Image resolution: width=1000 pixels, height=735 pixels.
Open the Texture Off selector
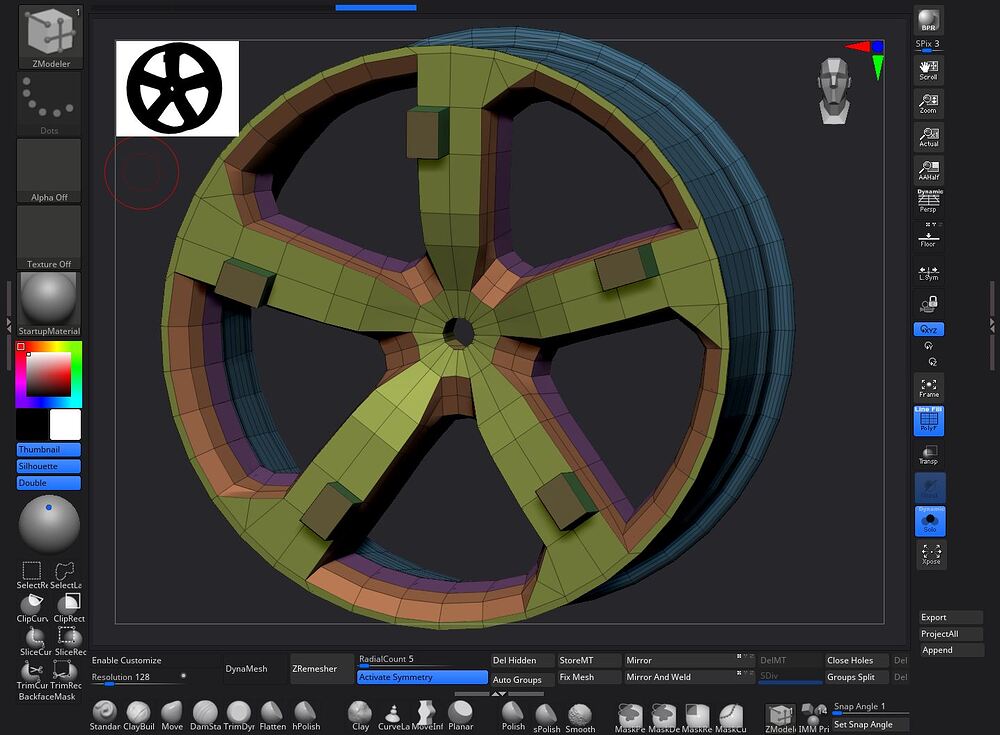49,237
